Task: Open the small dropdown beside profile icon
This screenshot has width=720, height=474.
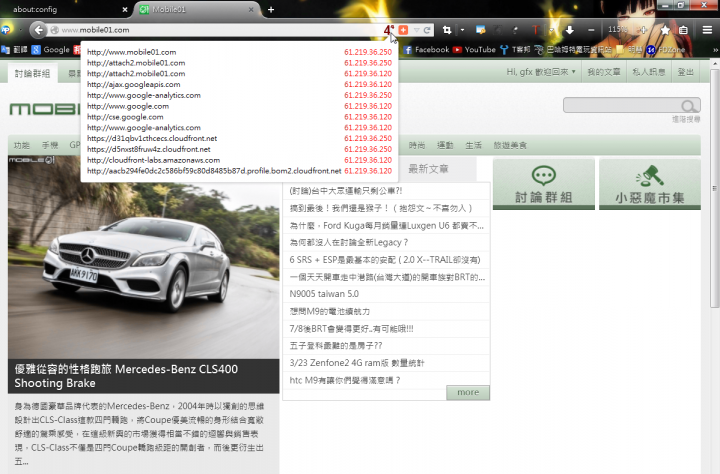Action: 20,30
